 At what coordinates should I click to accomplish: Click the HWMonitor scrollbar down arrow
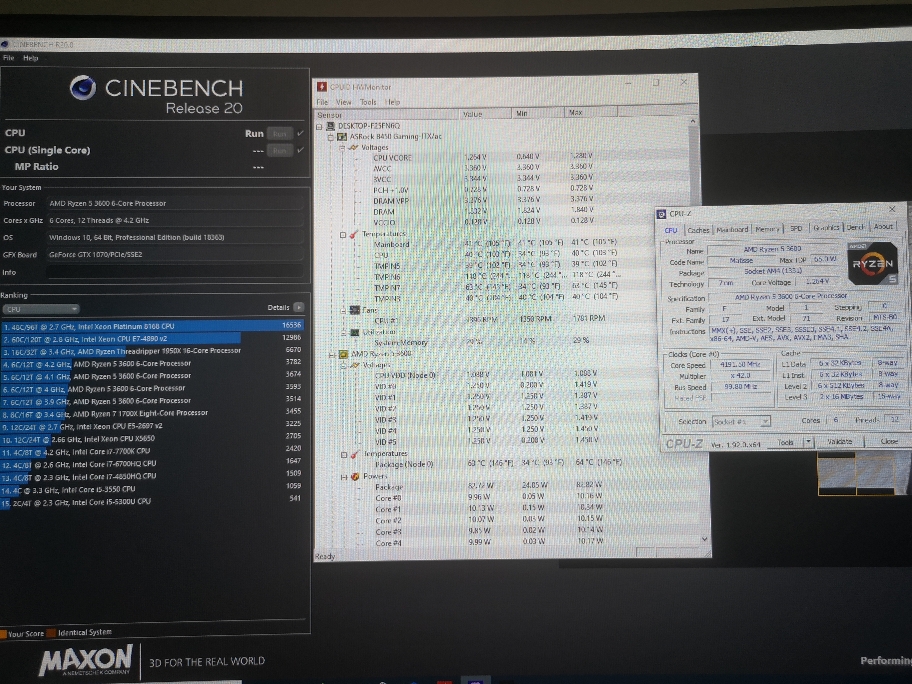coord(704,539)
